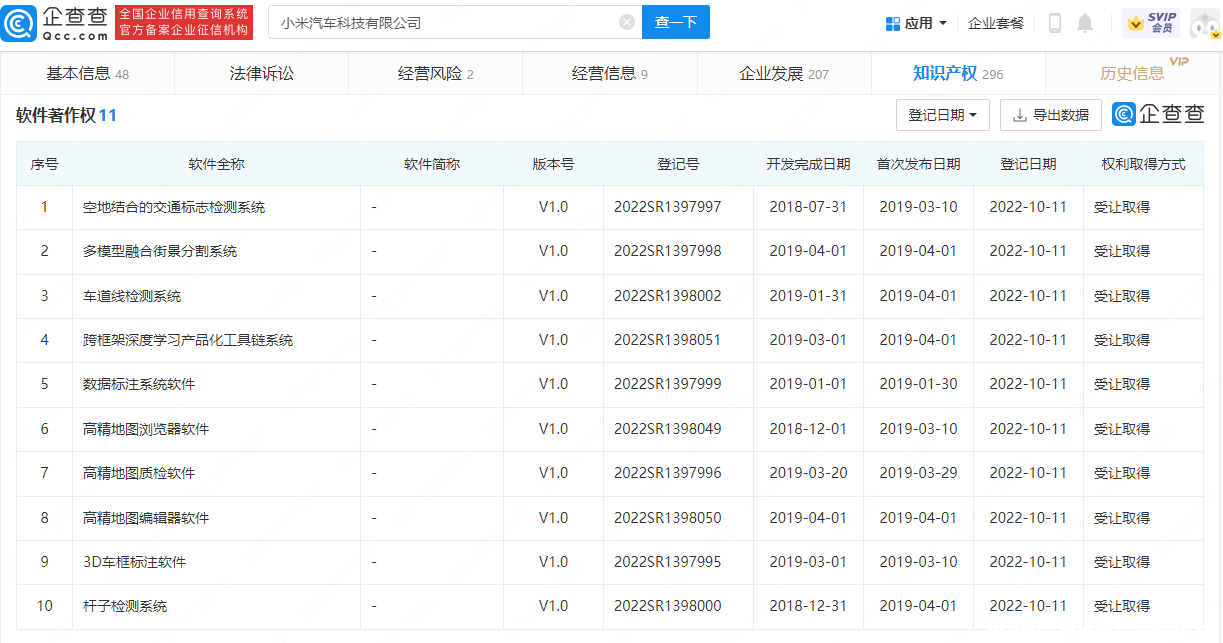Screen dimensions: 1223x643
Task: Click registration number 2022SR1398002
Action: (x=668, y=296)
